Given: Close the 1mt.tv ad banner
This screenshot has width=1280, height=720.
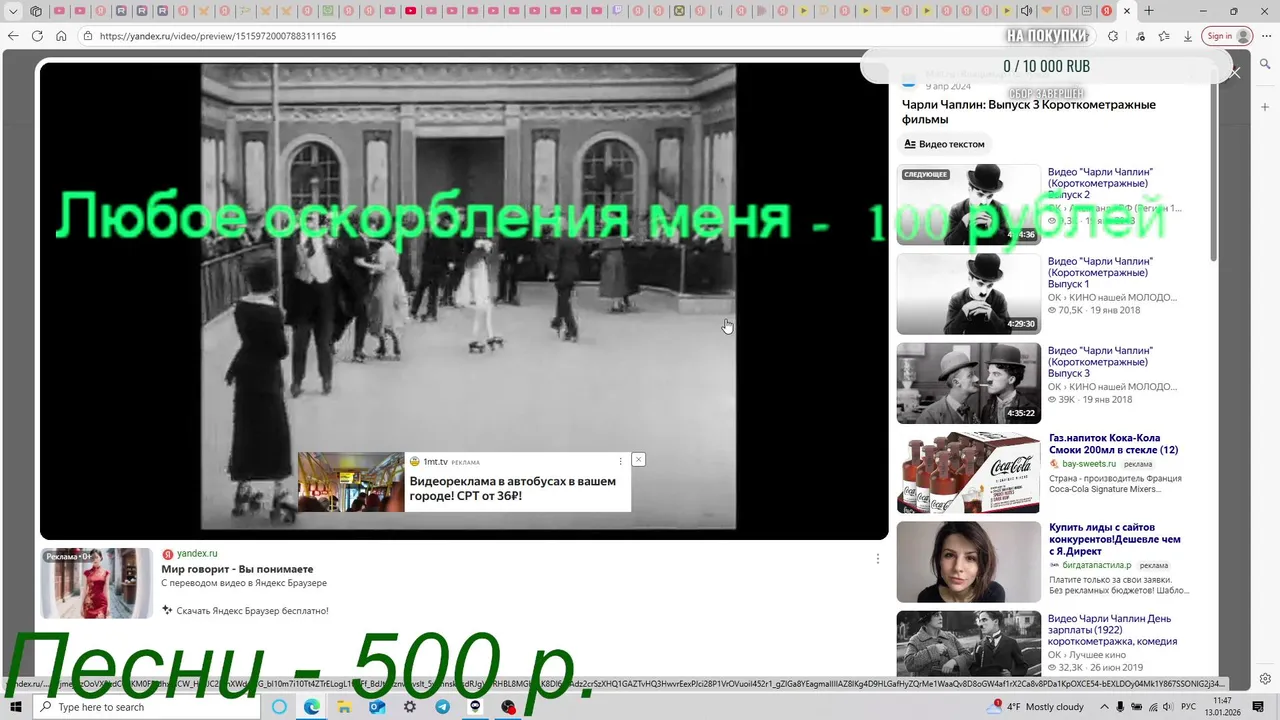Looking at the screenshot, I should pyautogui.click(x=638, y=459).
